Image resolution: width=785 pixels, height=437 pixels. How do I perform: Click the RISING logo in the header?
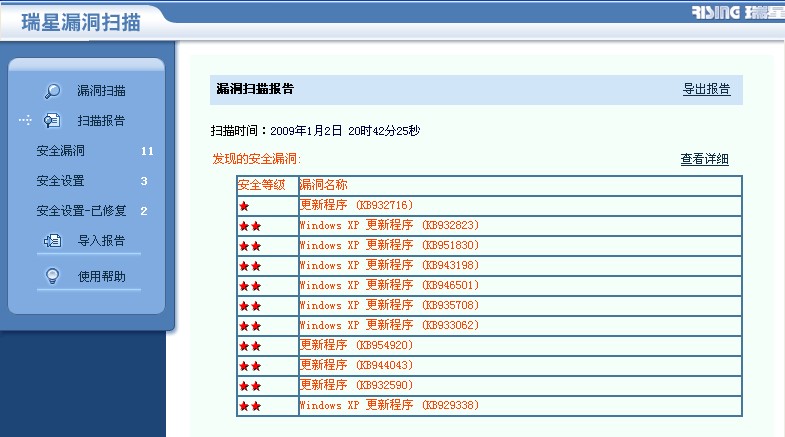(738, 12)
